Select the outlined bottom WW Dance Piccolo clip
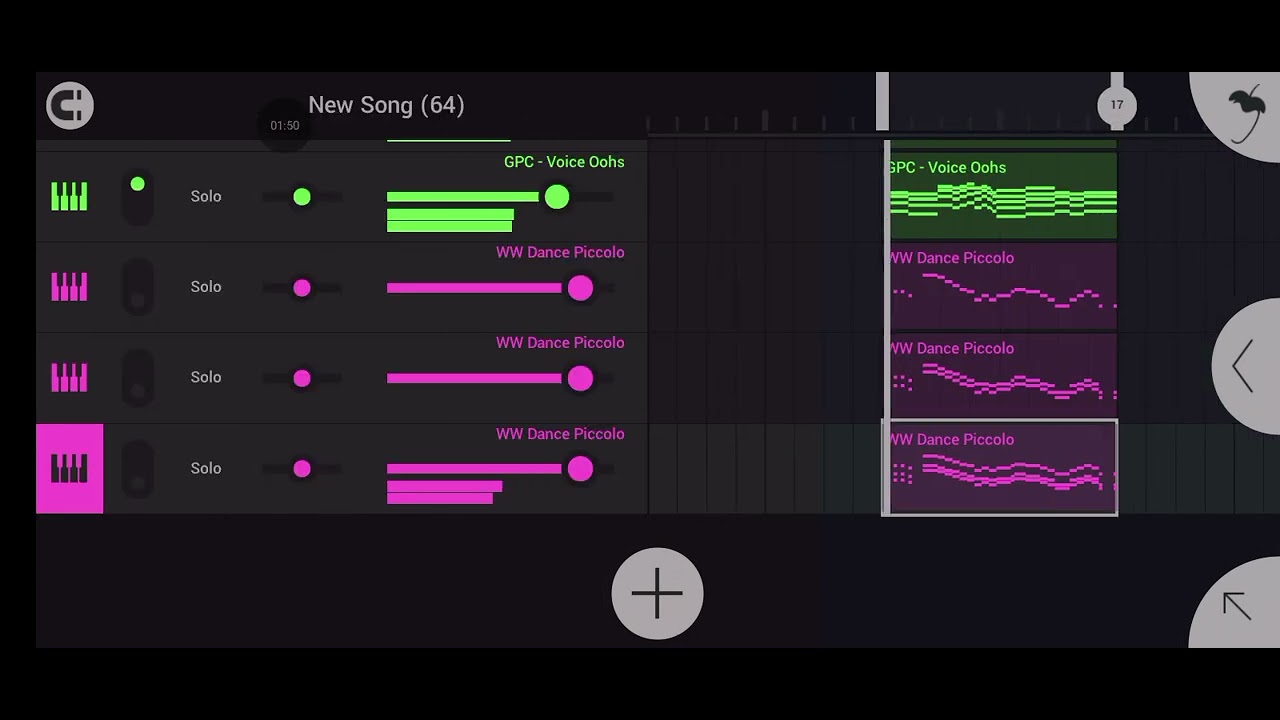This screenshot has width=1280, height=720. point(1000,468)
